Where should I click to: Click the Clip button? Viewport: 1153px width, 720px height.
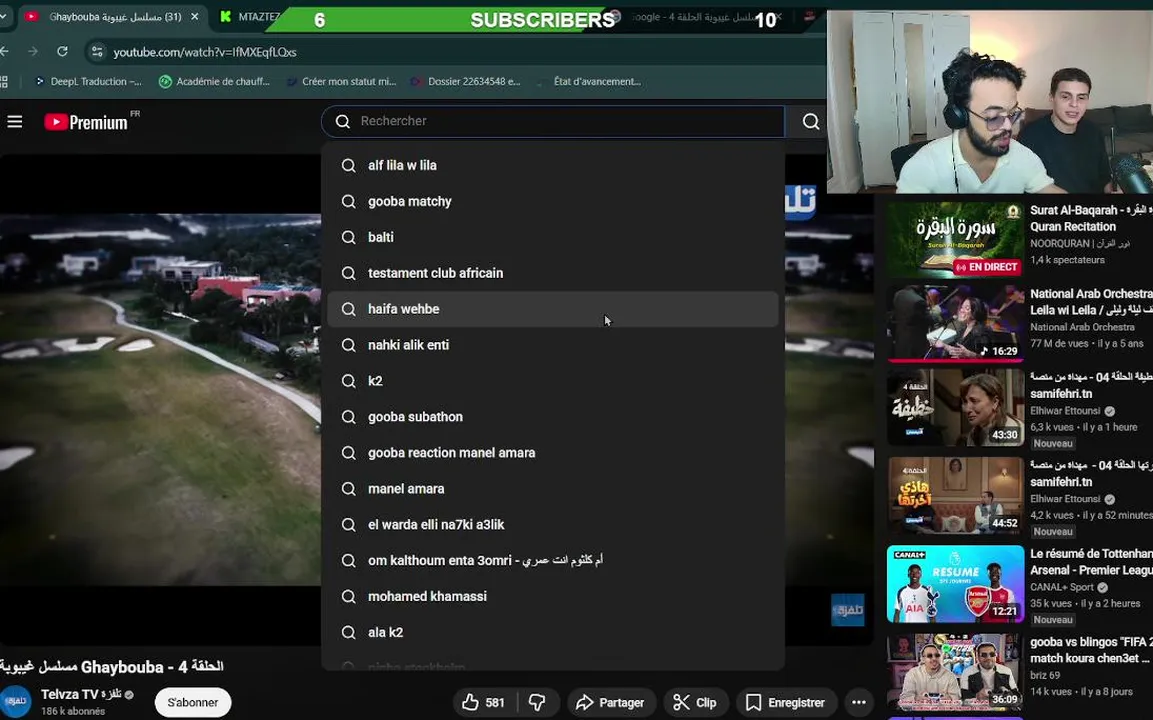[x=695, y=702]
